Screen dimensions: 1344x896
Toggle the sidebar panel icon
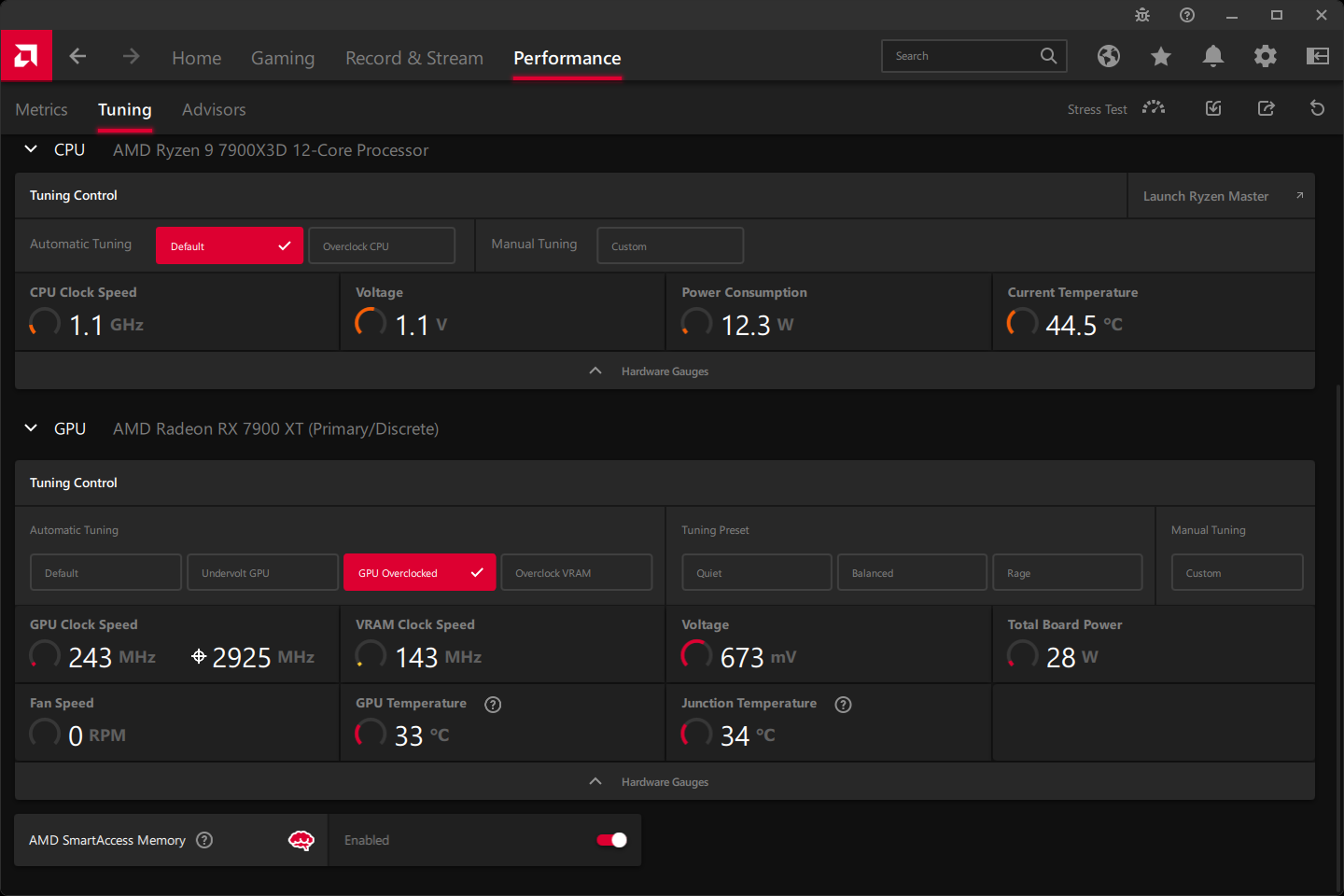tap(1318, 56)
